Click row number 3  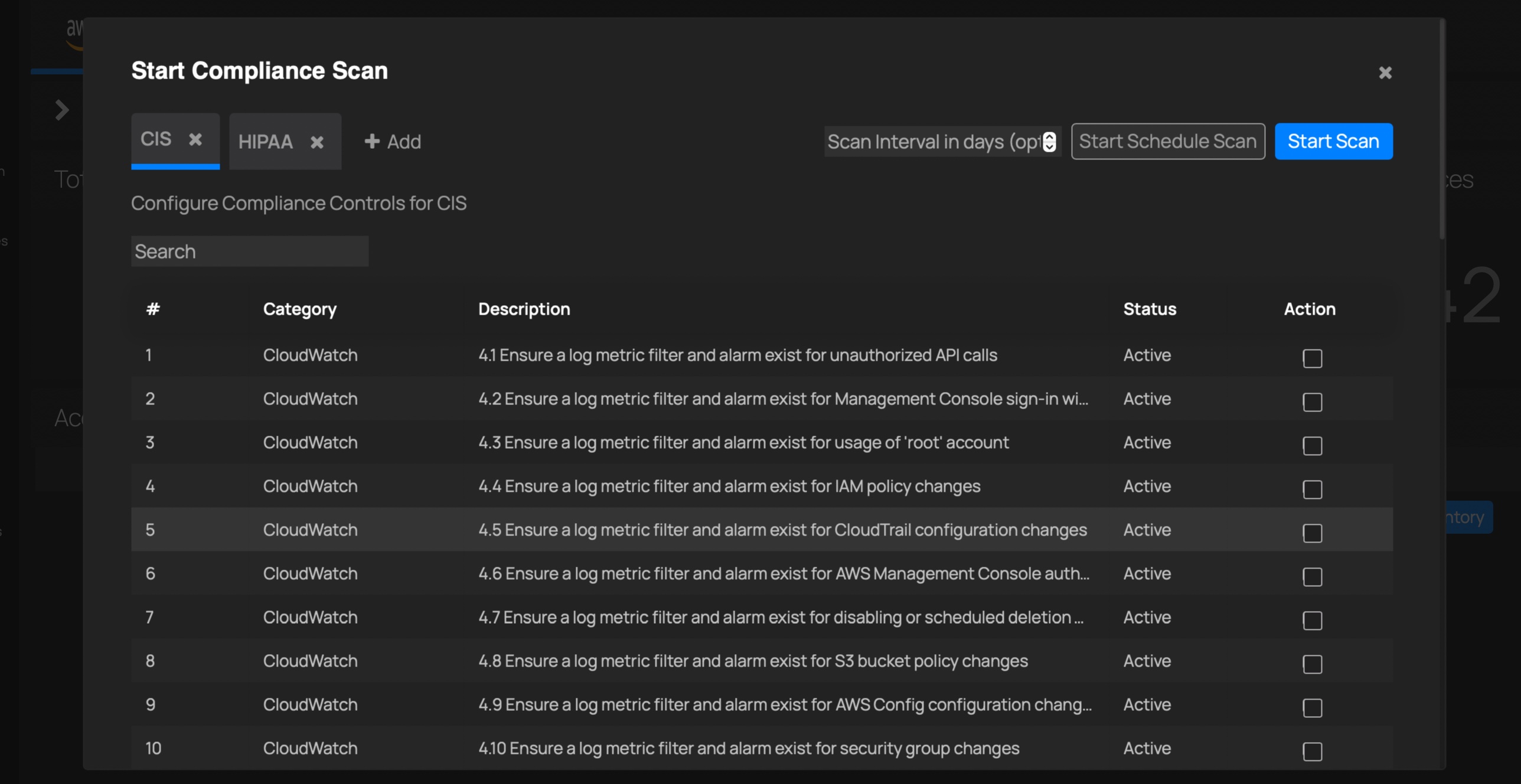coord(150,442)
